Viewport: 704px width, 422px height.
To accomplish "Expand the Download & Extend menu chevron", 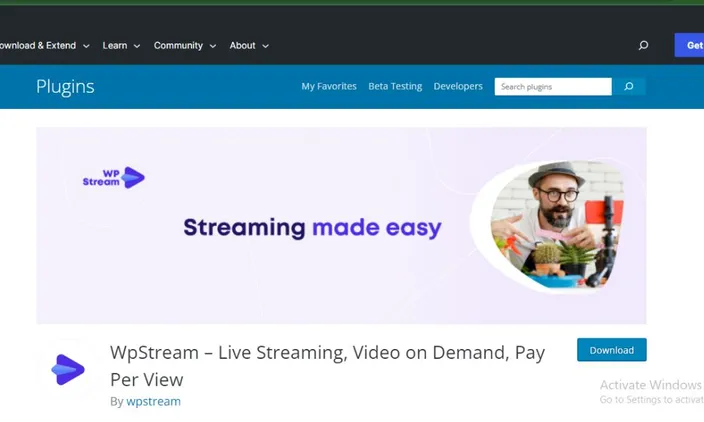I will [86, 46].
